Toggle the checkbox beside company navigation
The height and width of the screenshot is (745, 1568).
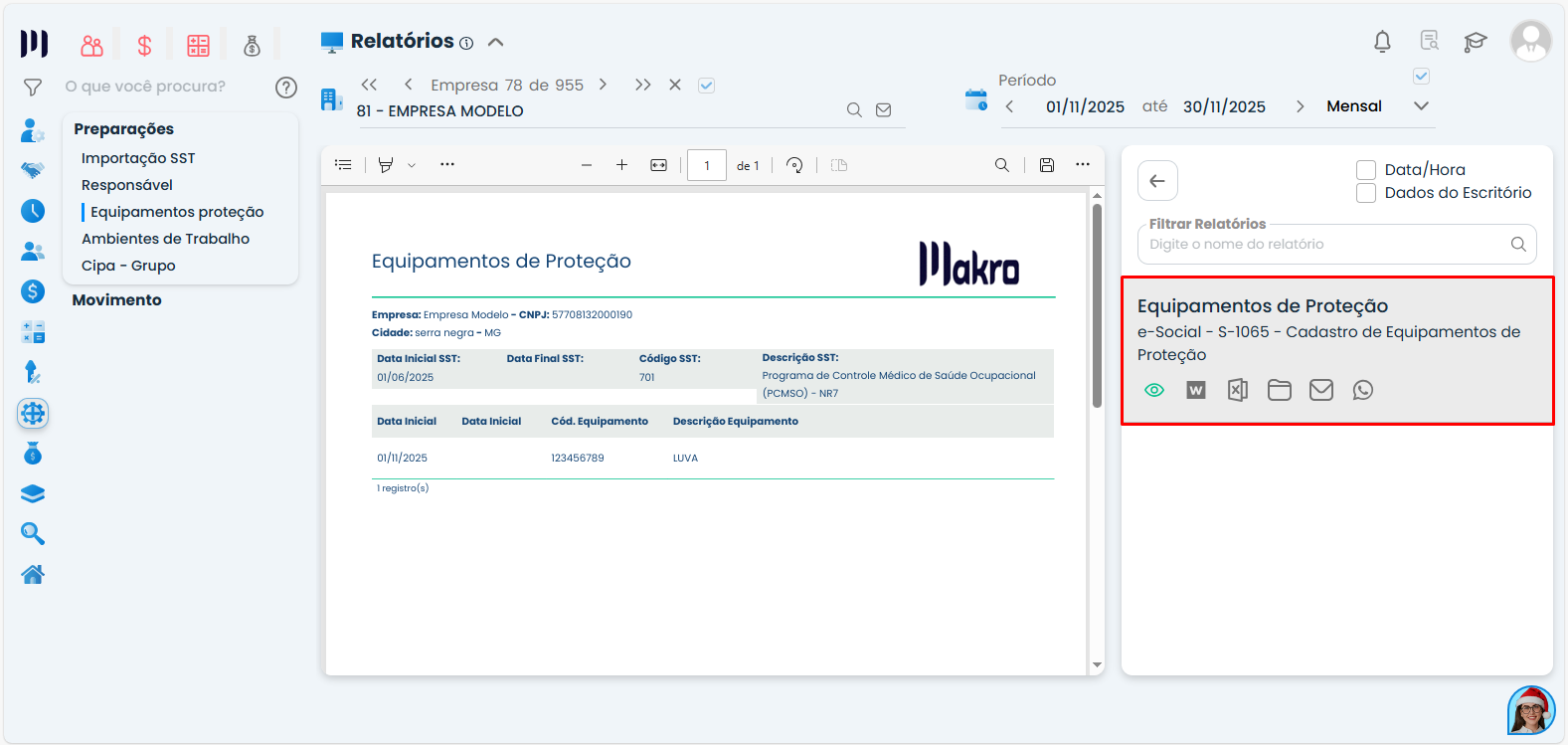point(706,86)
